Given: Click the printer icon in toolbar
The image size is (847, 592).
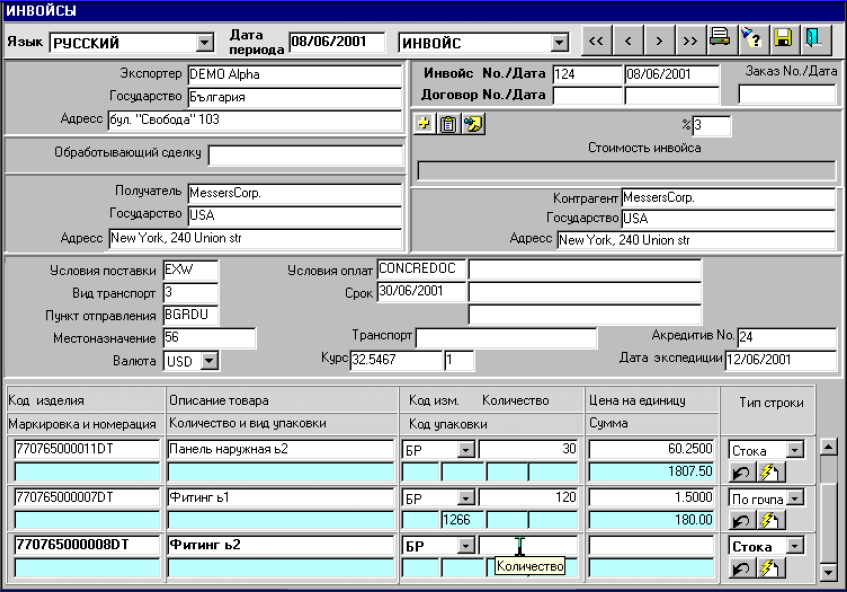Looking at the screenshot, I should 721,41.
